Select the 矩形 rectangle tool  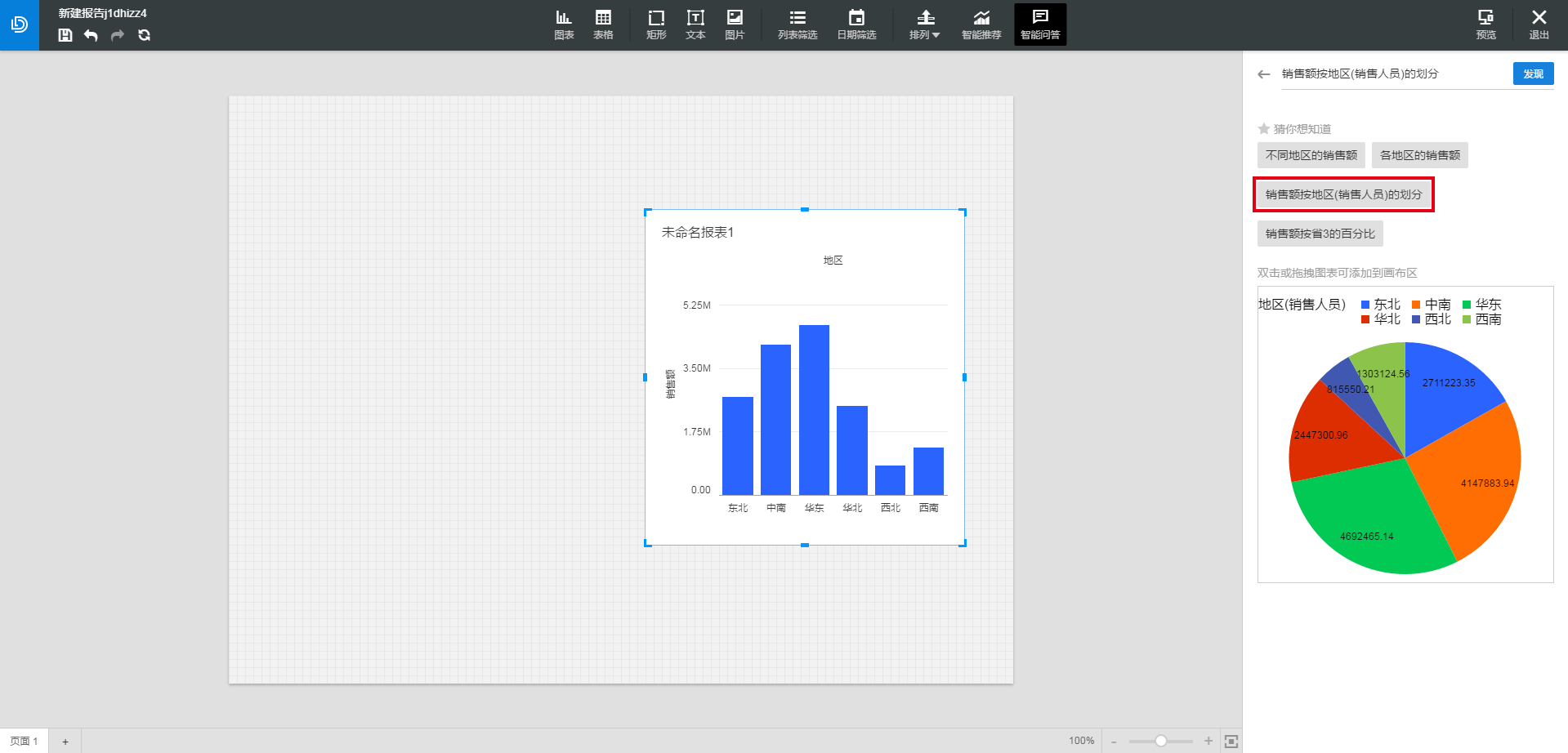point(656,25)
